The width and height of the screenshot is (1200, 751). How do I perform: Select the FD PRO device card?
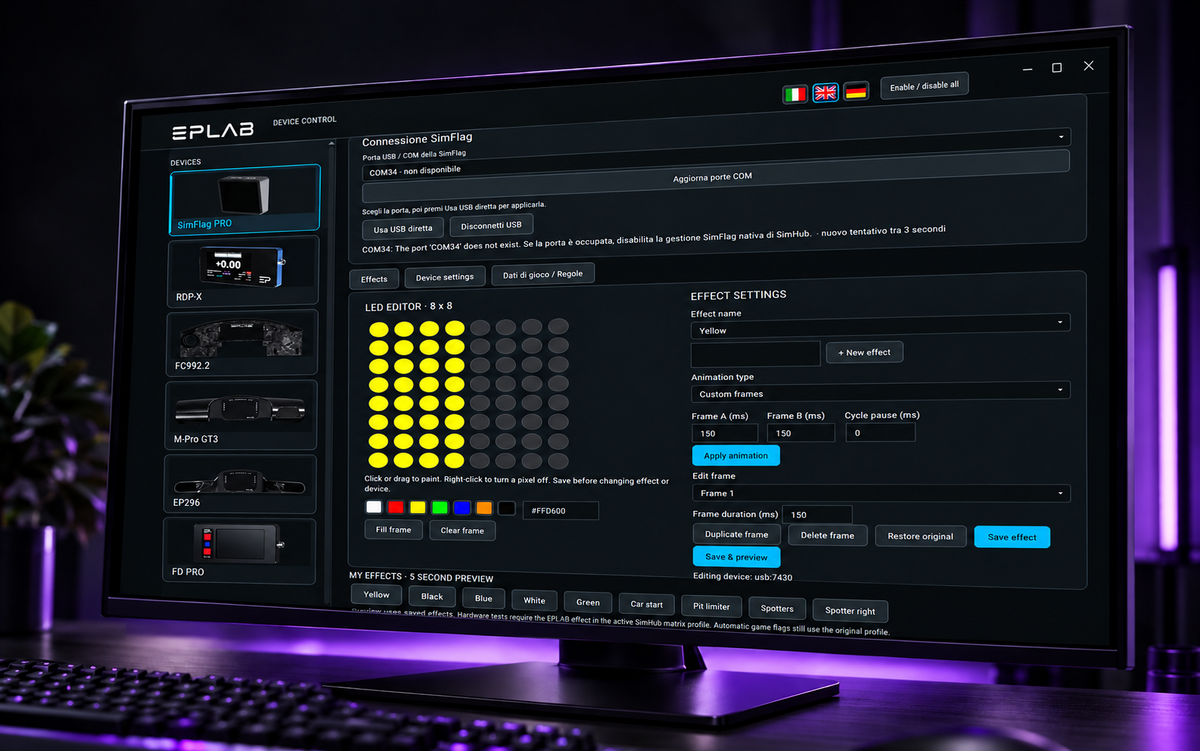tap(240, 551)
